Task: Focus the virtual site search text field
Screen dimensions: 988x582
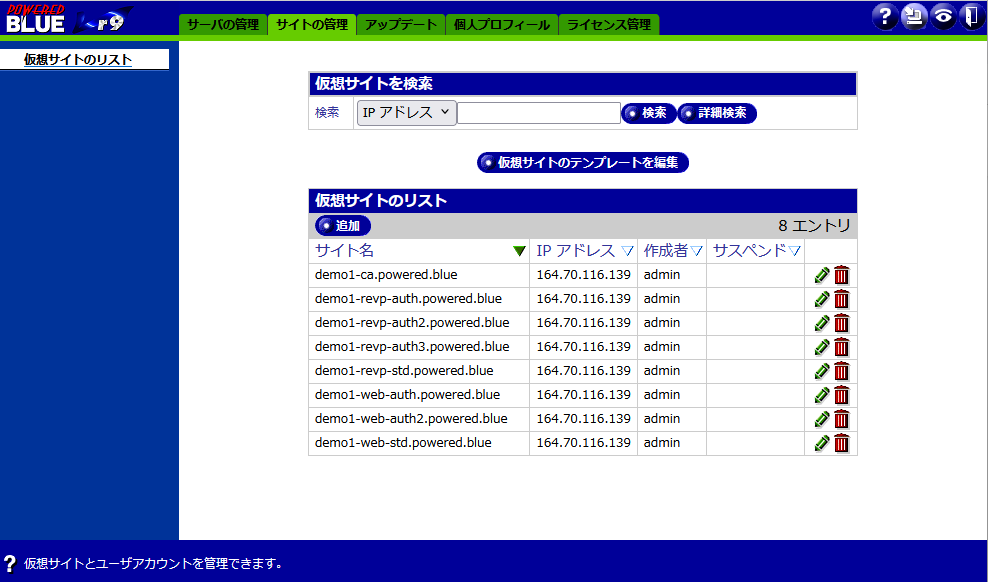Action: click(539, 113)
